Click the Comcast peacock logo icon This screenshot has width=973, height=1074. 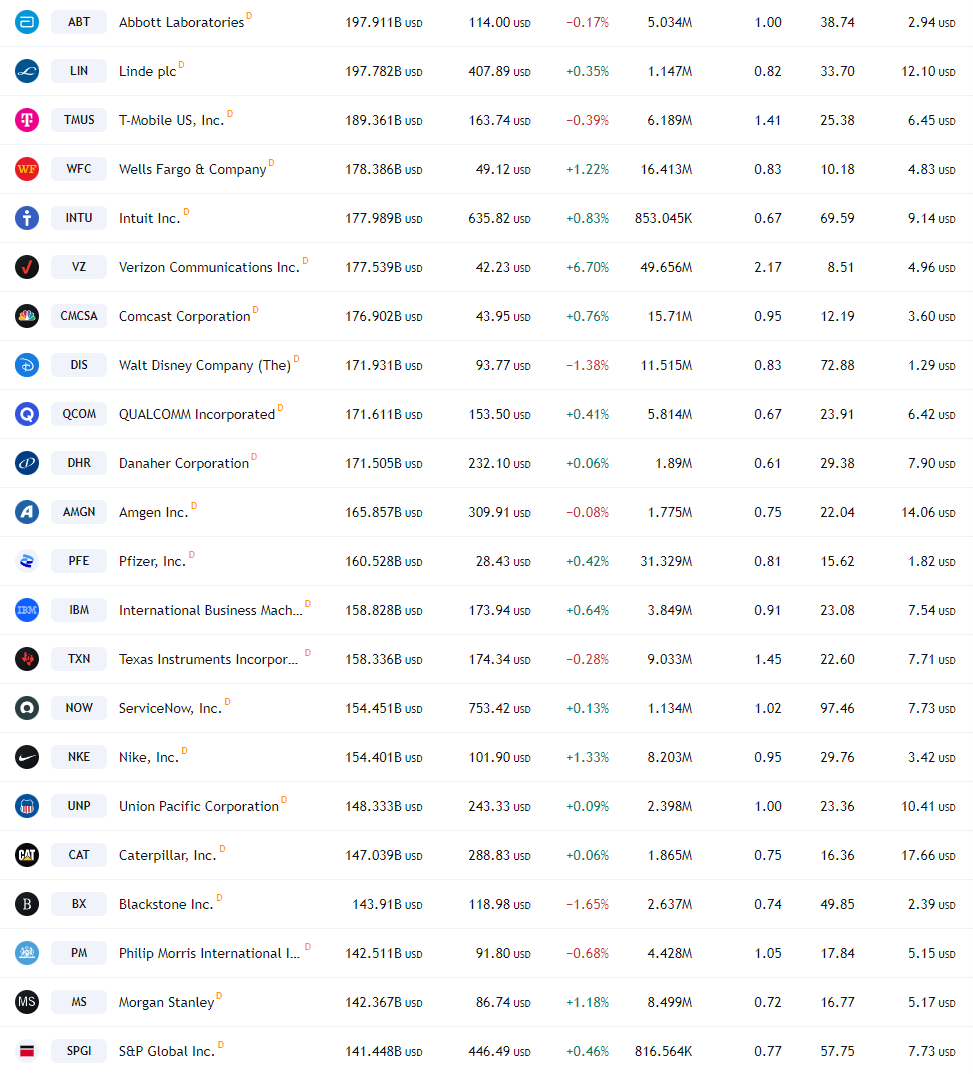27,316
